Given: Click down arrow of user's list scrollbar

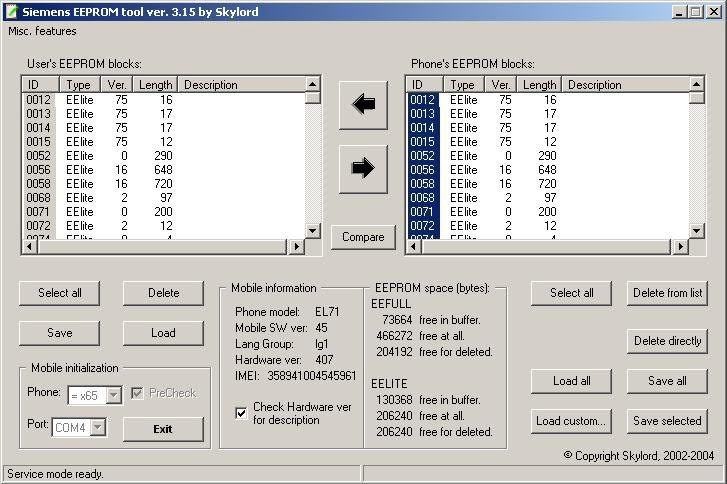Looking at the screenshot, I should pos(313,230).
